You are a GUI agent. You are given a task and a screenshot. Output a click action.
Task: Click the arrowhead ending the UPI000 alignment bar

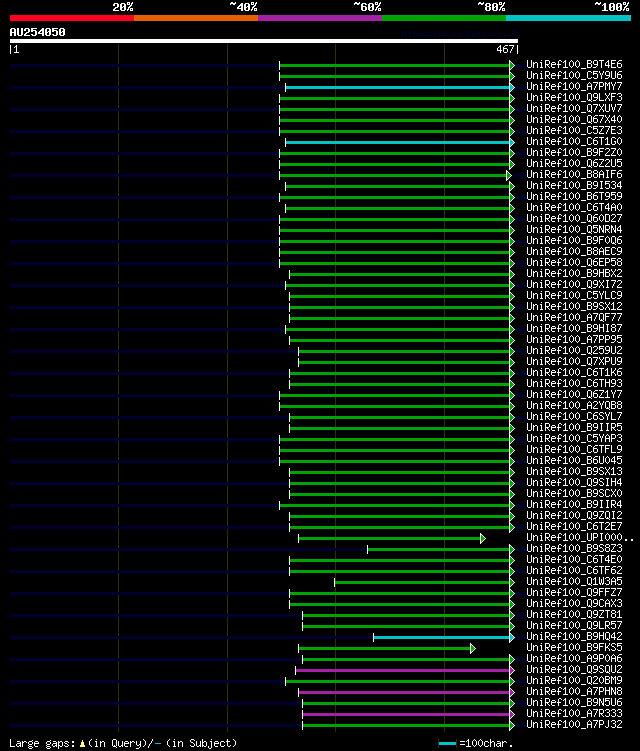pyautogui.click(x=482, y=539)
